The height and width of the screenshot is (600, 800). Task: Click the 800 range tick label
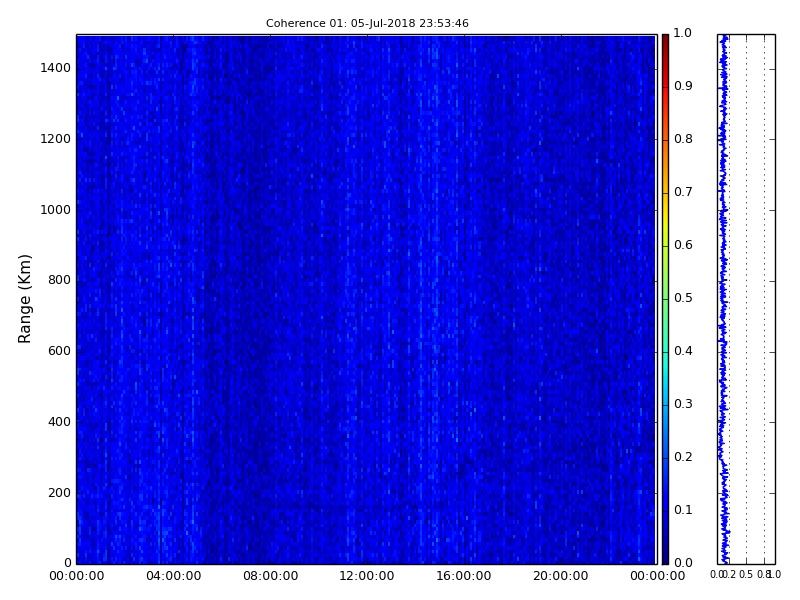tap(59, 280)
